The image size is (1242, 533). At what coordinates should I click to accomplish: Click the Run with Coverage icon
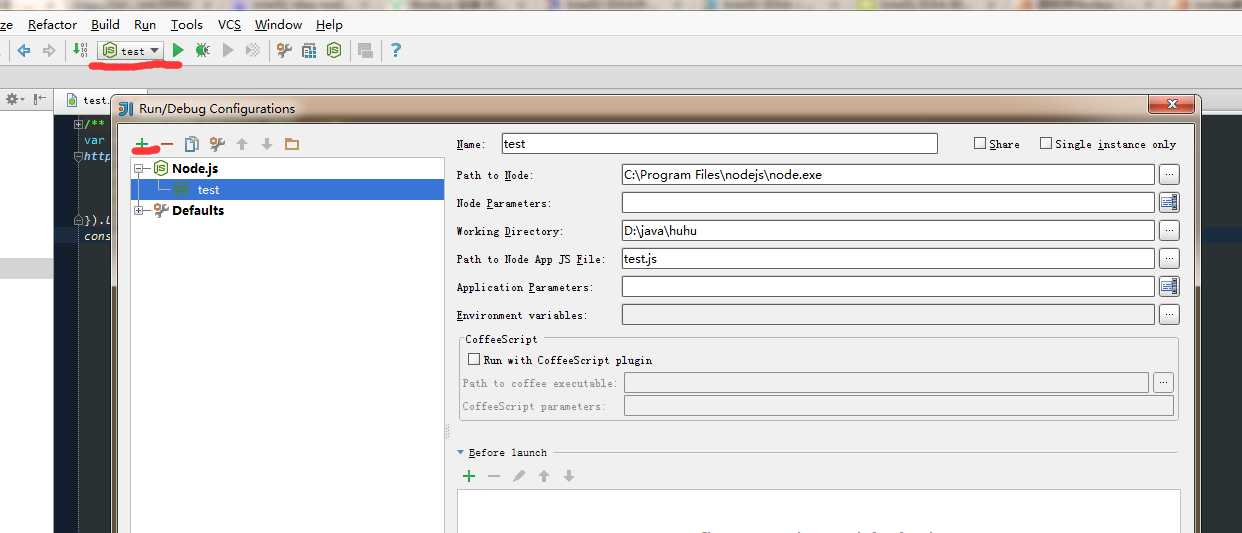tap(228, 50)
